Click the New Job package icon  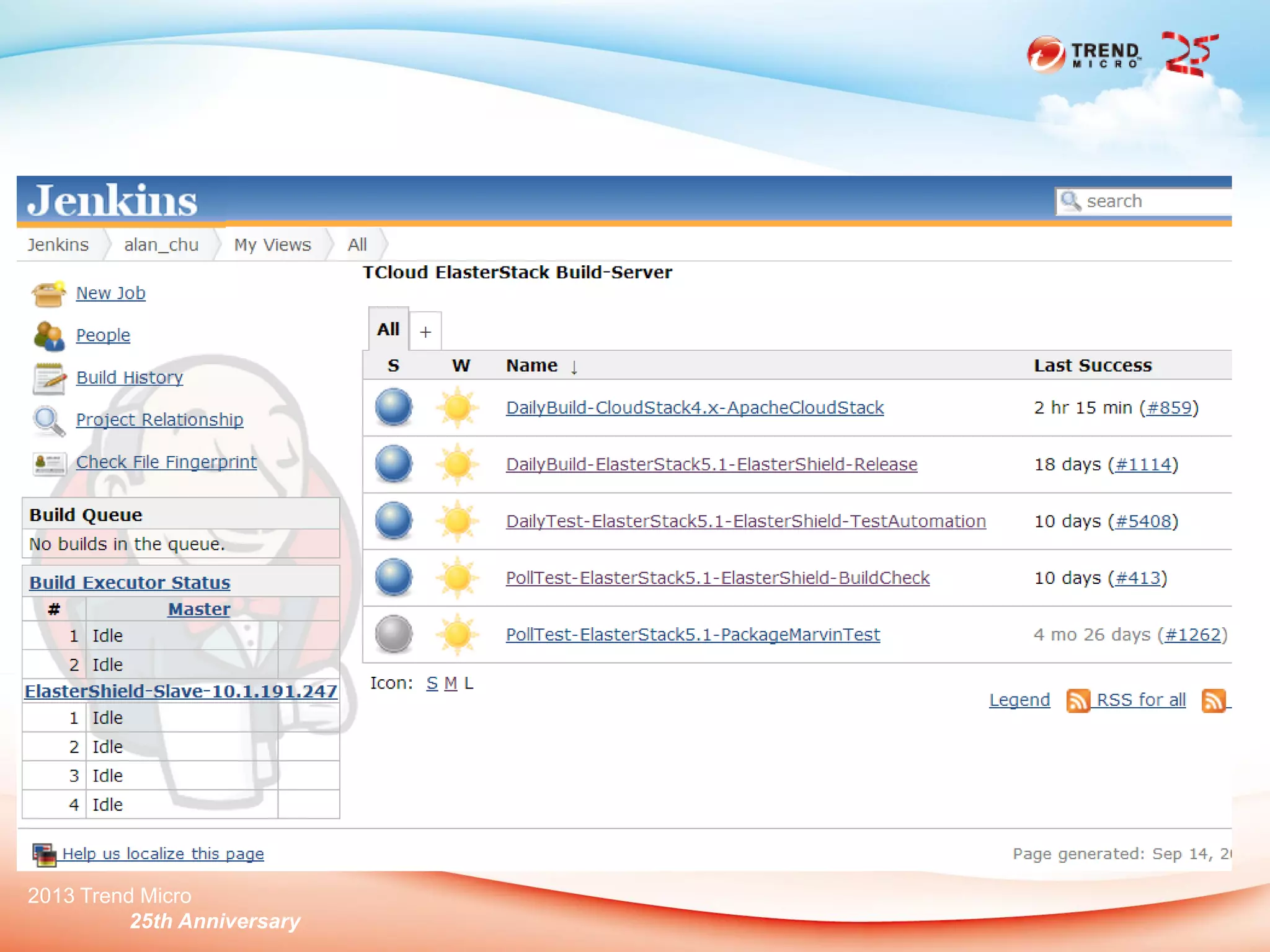point(48,294)
